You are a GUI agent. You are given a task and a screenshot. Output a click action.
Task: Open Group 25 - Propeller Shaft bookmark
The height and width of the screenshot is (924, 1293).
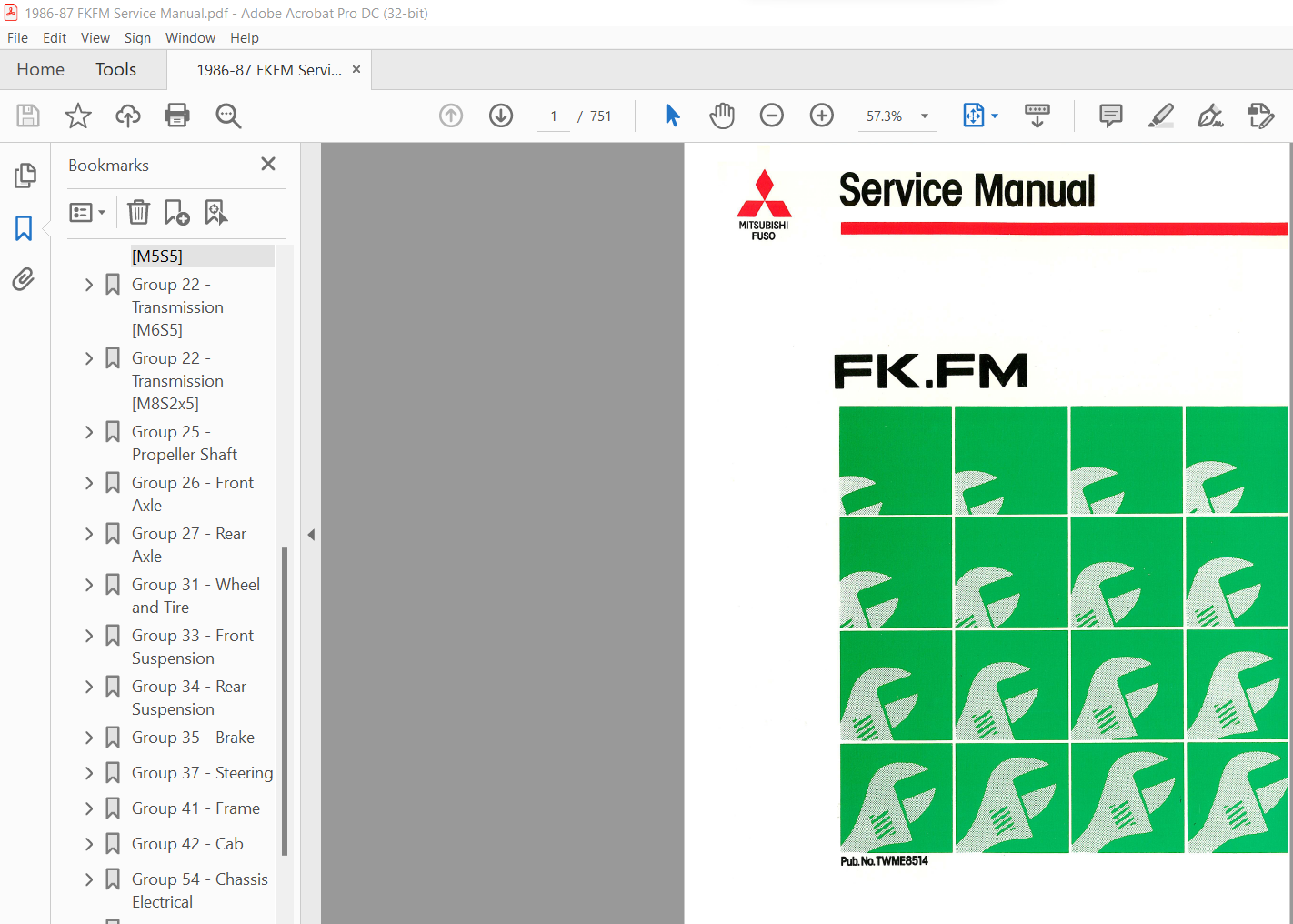point(185,443)
